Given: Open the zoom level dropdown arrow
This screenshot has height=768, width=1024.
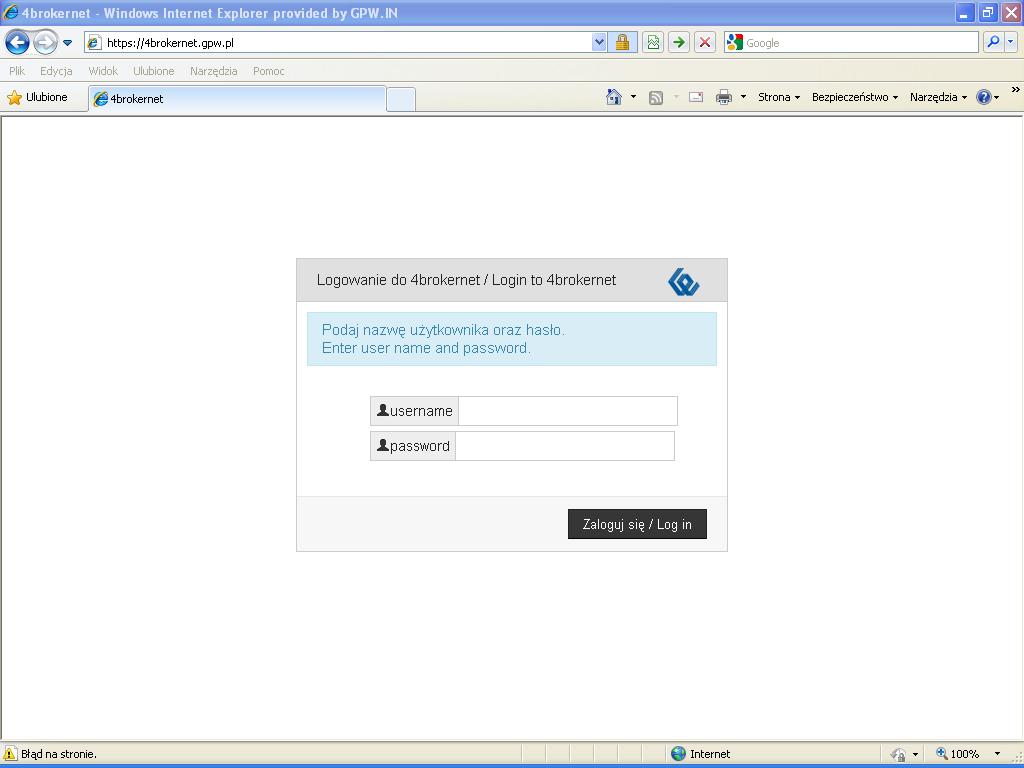Looking at the screenshot, I should tap(997, 754).
